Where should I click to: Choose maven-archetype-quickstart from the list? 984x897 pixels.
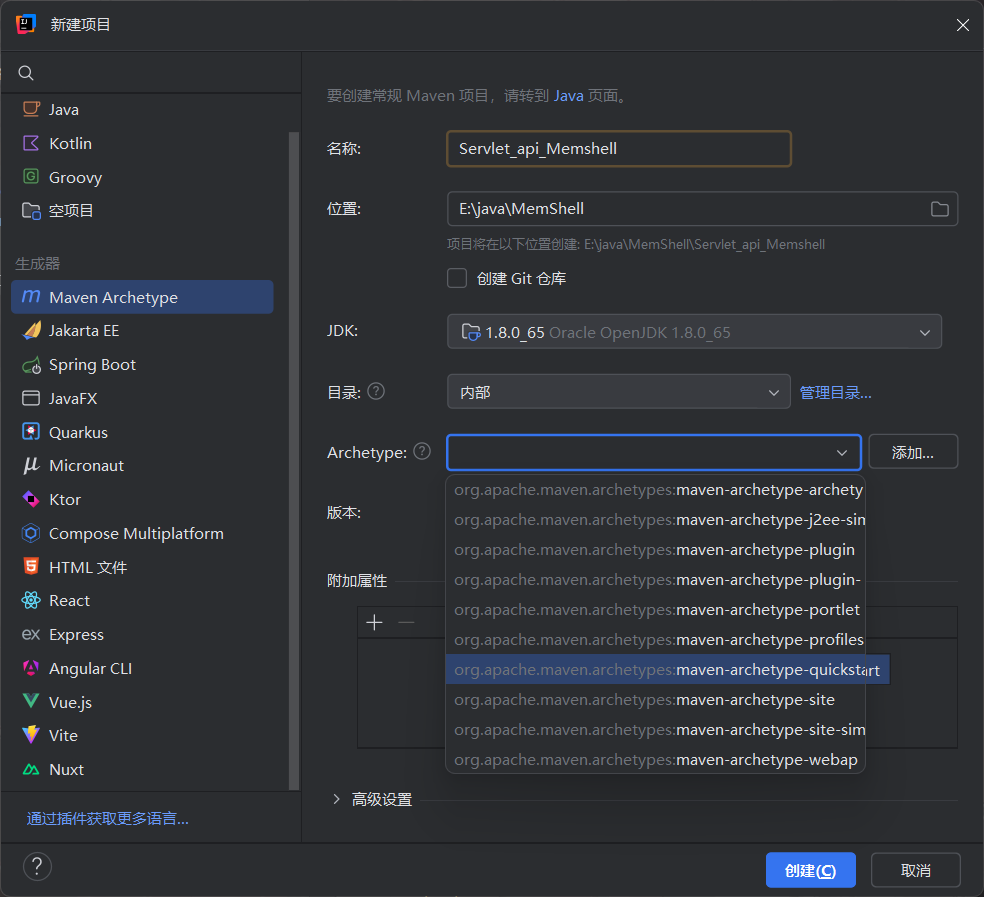(666, 670)
